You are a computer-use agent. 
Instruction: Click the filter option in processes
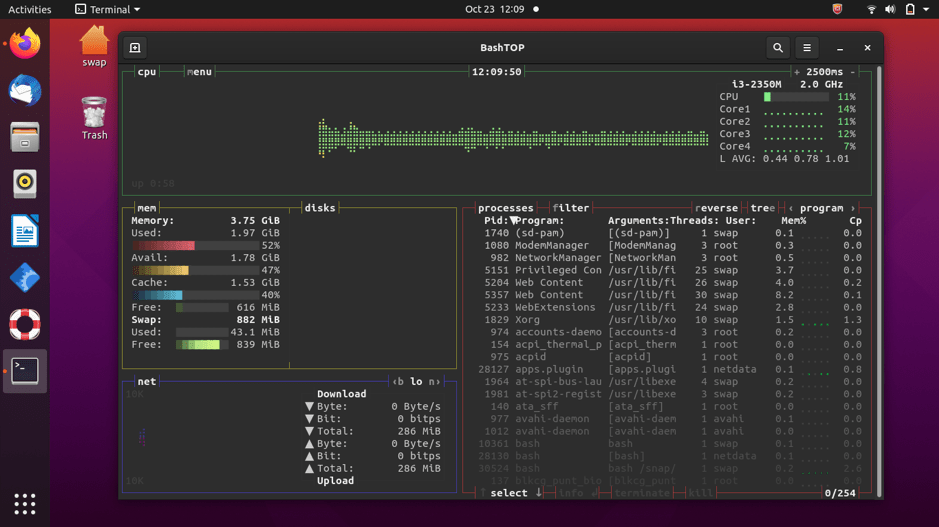coord(570,208)
